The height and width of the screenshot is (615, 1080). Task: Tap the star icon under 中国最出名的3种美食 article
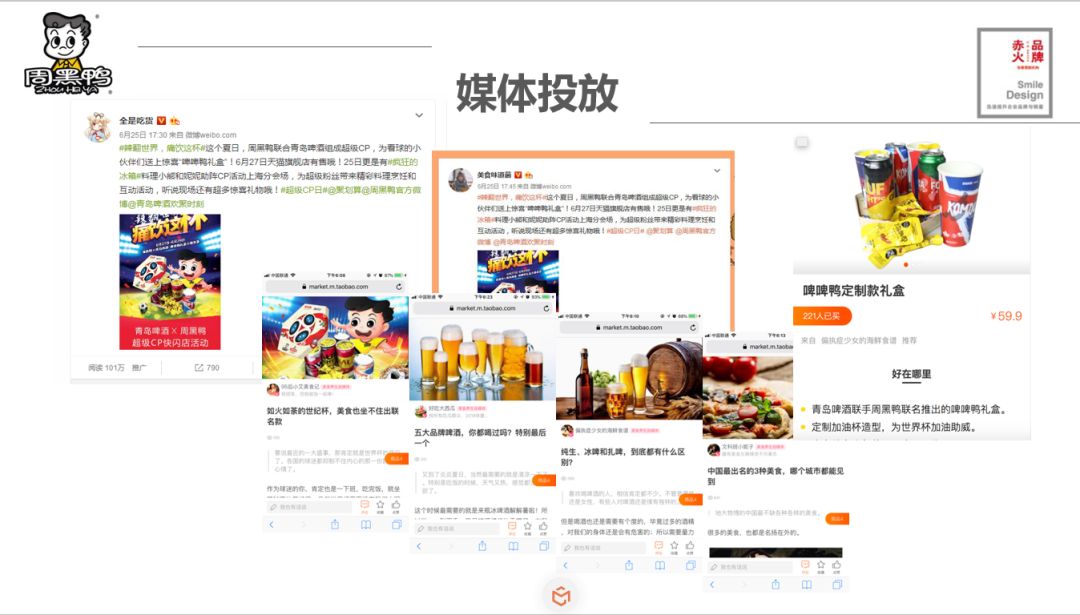[821, 565]
